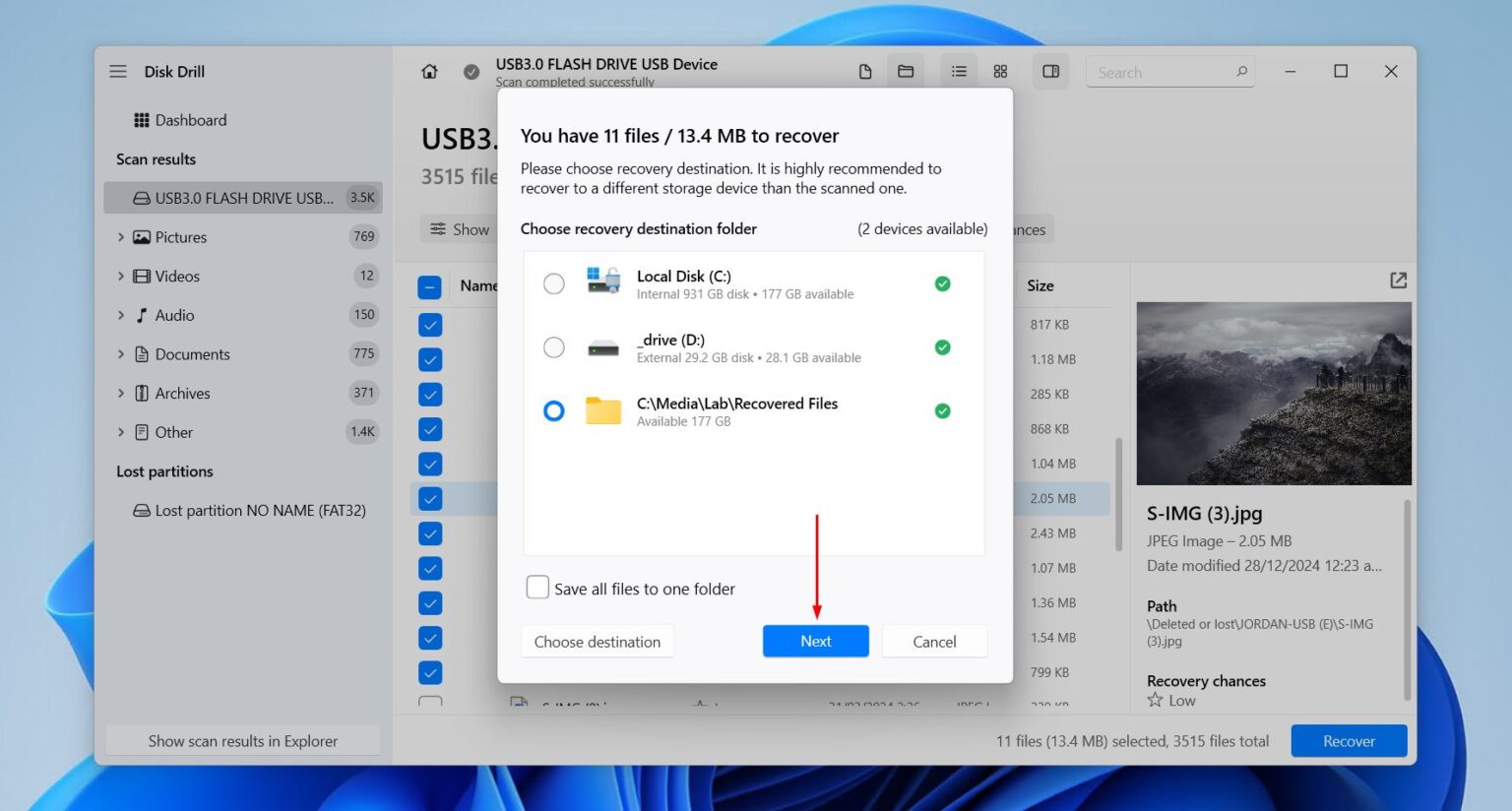Screen dimensions: 1512x811
Task: Open the hamburger menu in Disk Drill sidebar
Action: tap(118, 71)
